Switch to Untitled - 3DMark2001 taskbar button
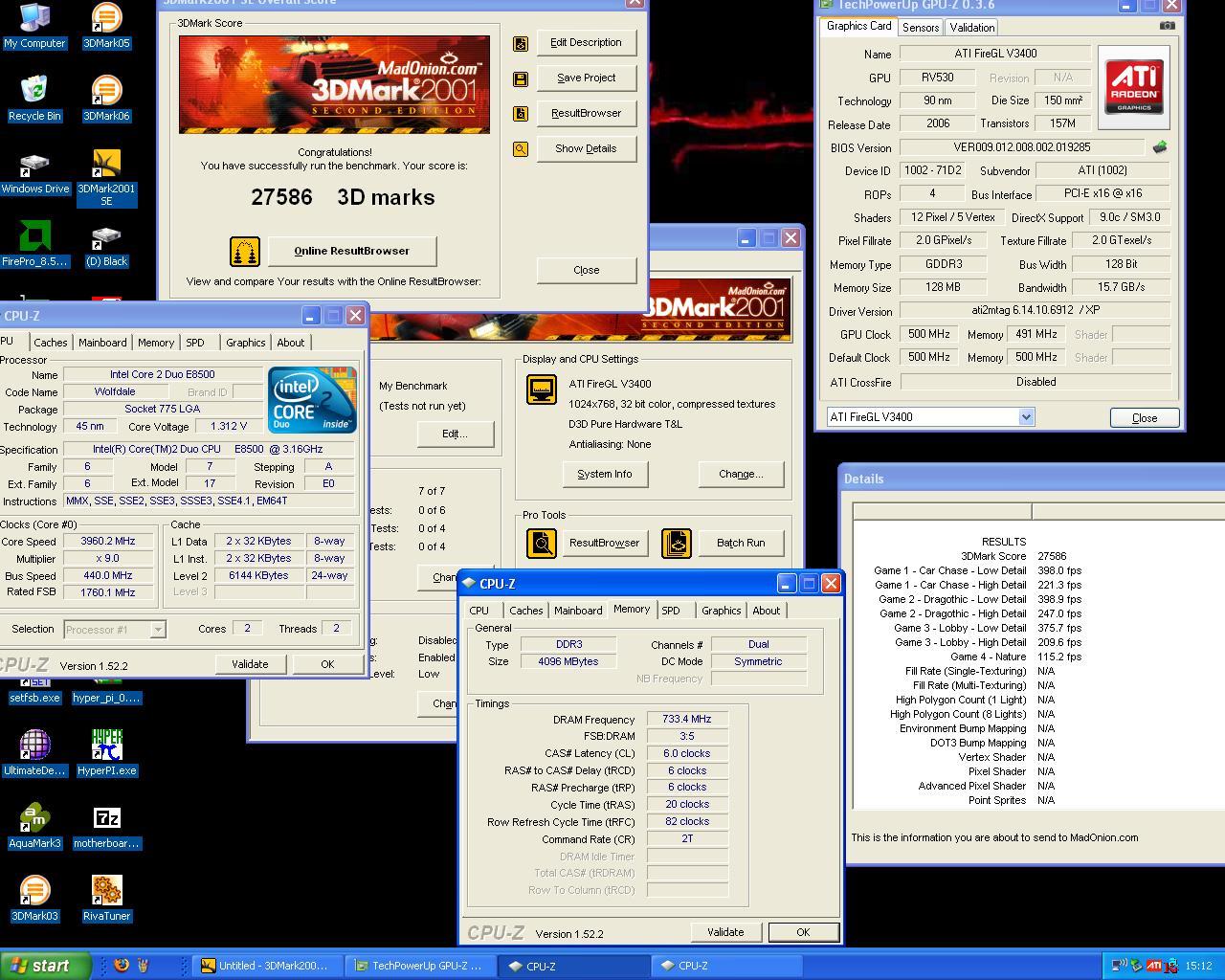 click(267, 966)
